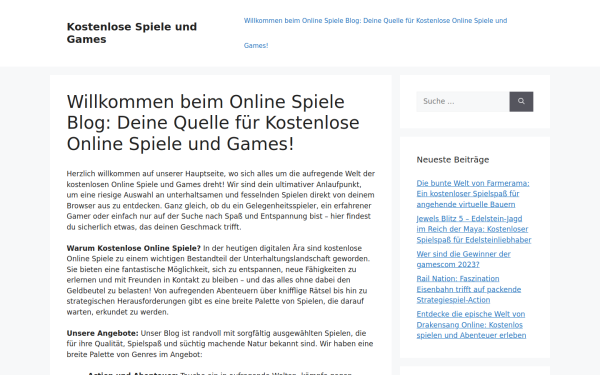Click the bold text Unsere Angebote:
Image resolution: width=600 pixels, height=375 pixels.
click(x=102, y=333)
